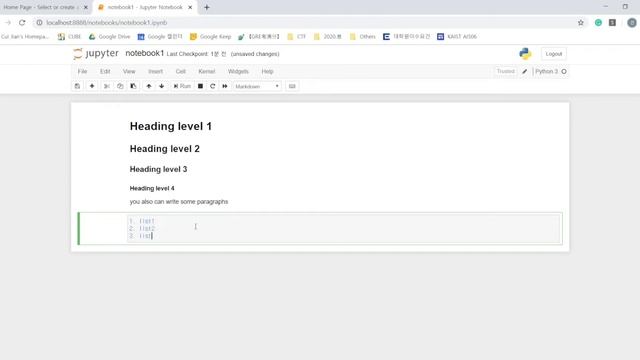This screenshot has height=360, width=640.
Task: Open the Others bookmark folder
Action: point(362,37)
